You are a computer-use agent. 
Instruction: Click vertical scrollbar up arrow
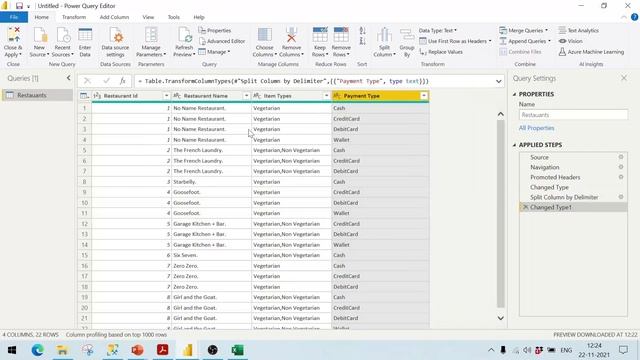[x=500, y=114]
